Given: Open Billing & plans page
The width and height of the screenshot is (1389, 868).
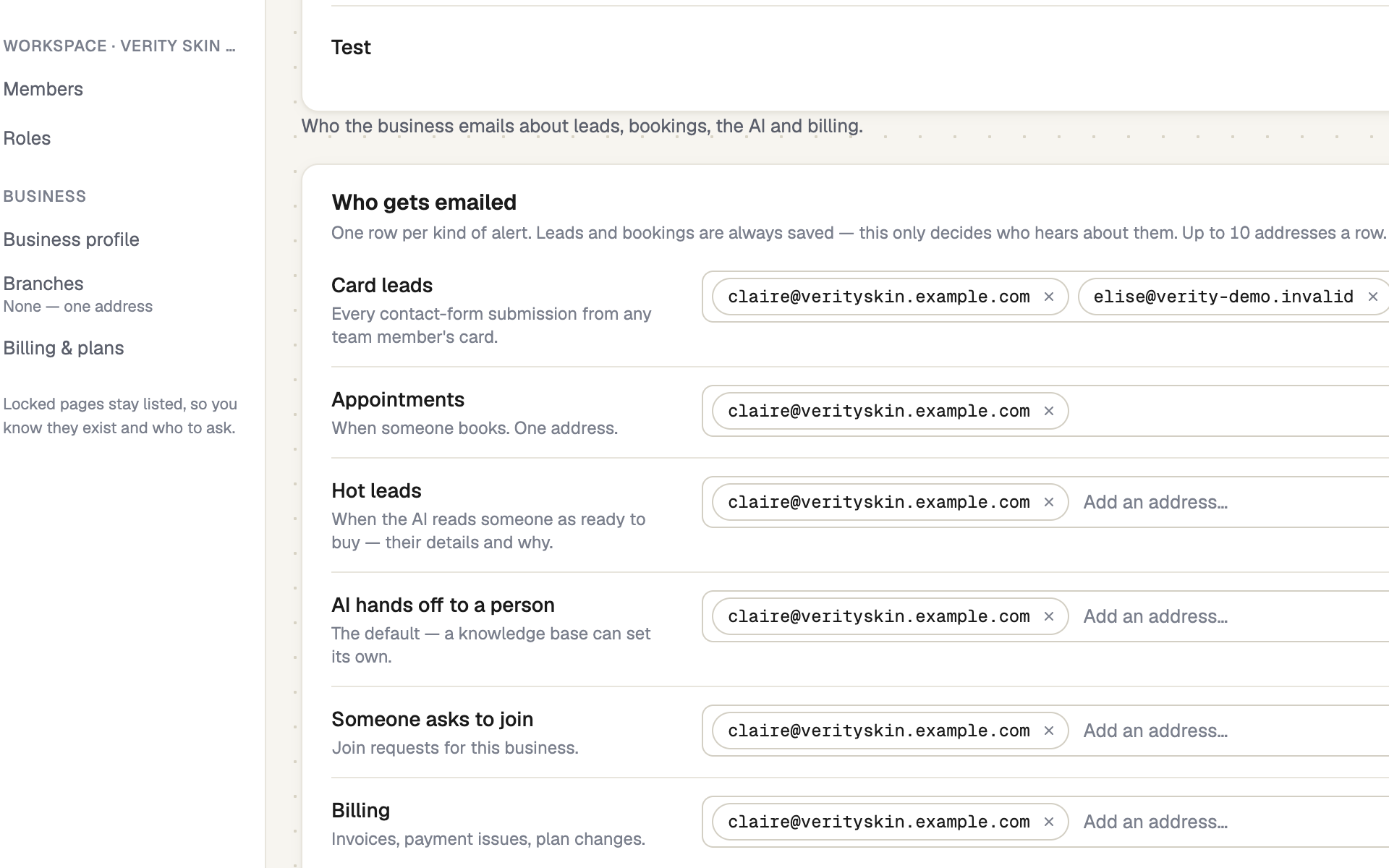Looking at the screenshot, I should pyautogui.click(x=64, y=348).
